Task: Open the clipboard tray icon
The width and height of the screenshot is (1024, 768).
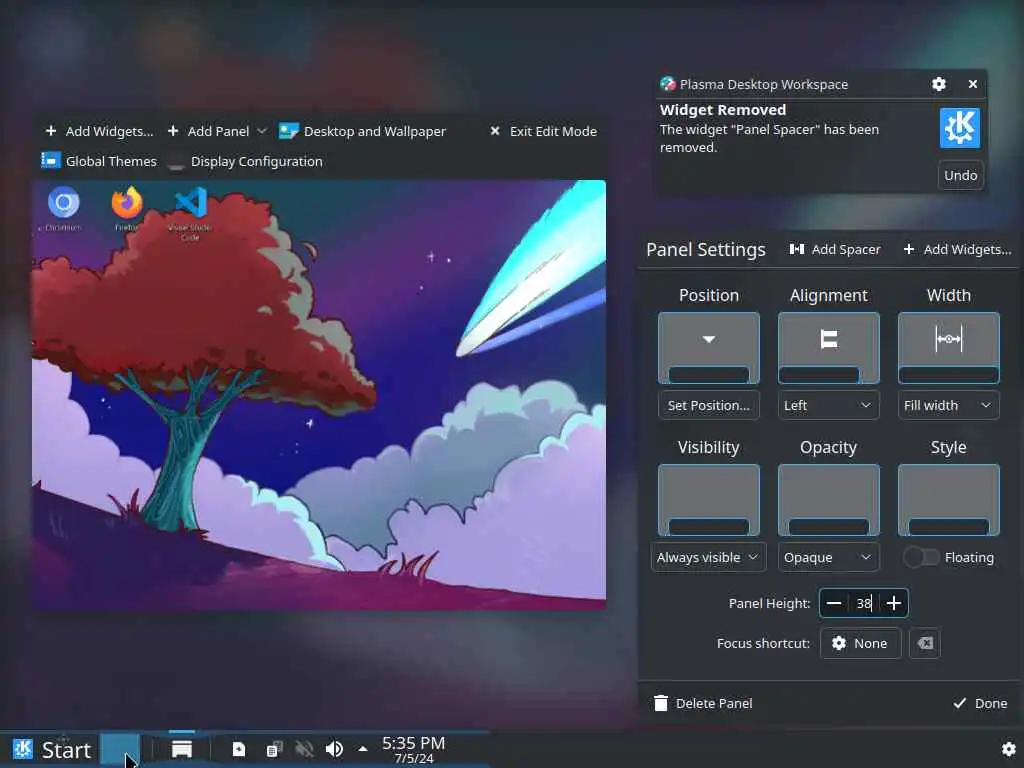Action: (x=274, y=750)
